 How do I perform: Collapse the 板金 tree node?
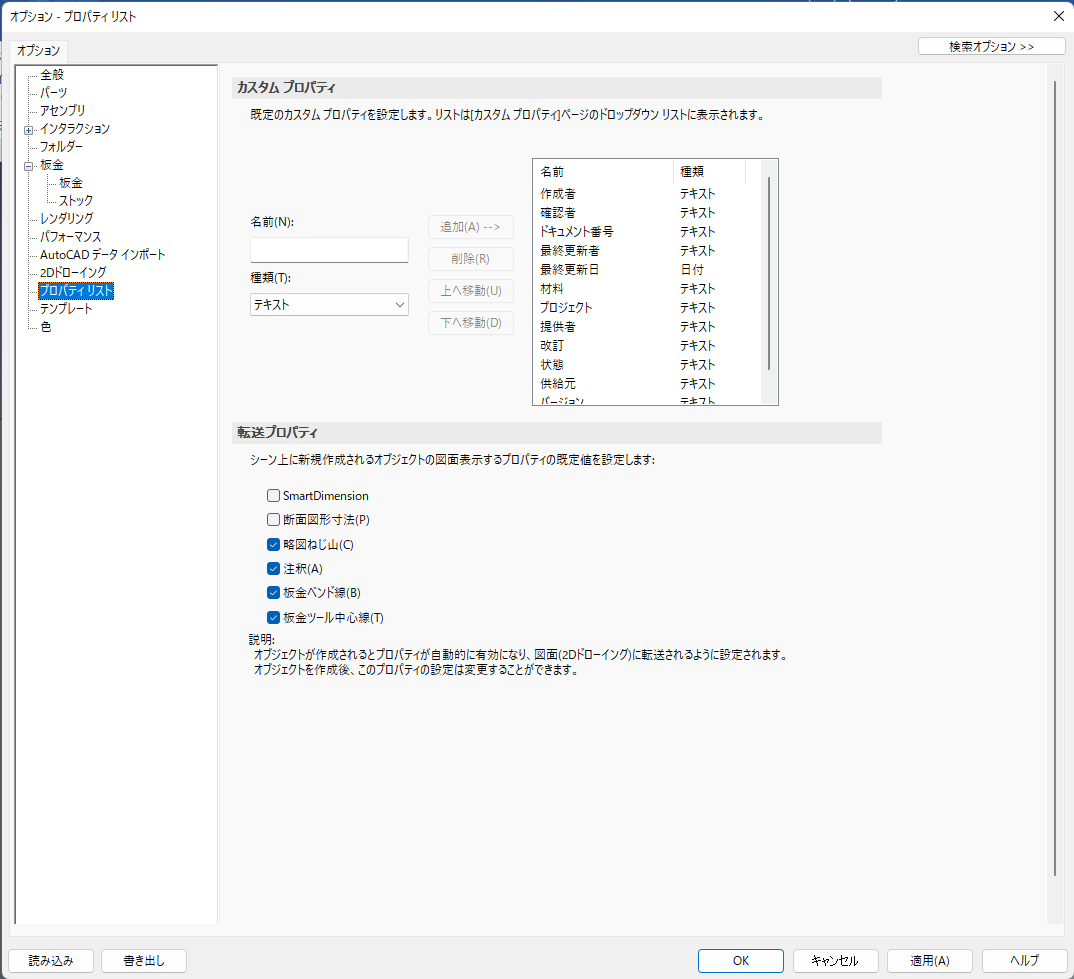coord(28,165)
